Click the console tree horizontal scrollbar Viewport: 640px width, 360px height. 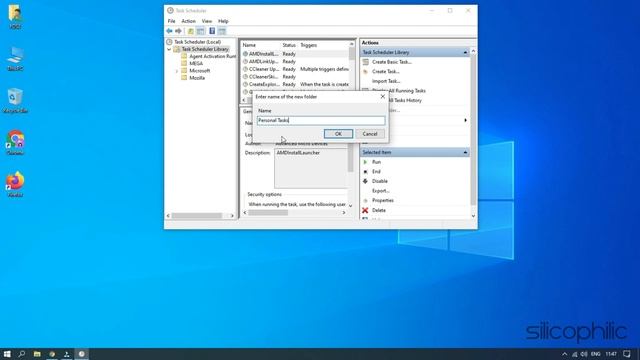pyautogui.click(x=200, y=216)
